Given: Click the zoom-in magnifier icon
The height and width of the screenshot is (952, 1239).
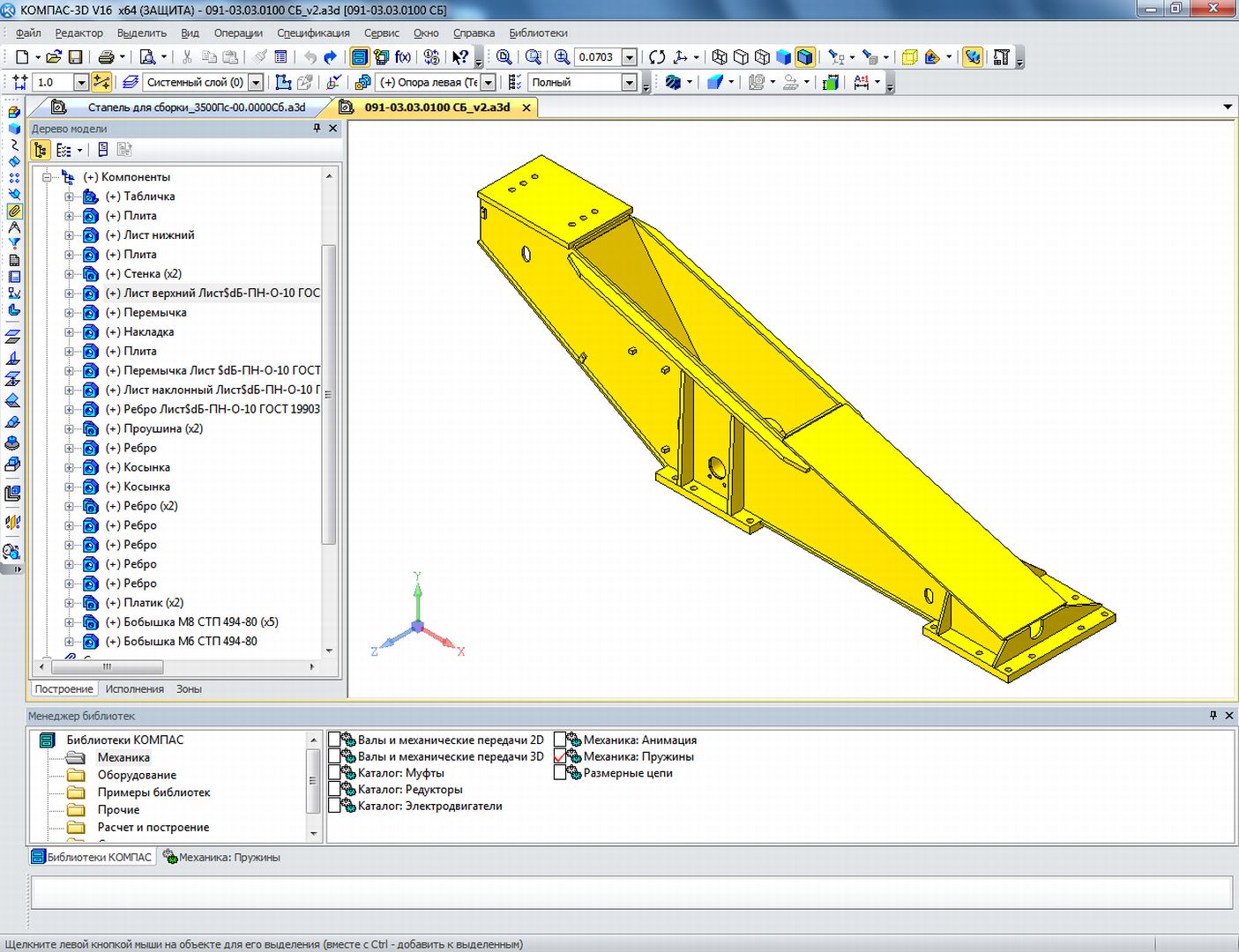Looking at the screenshot, I should click(562, 57).
